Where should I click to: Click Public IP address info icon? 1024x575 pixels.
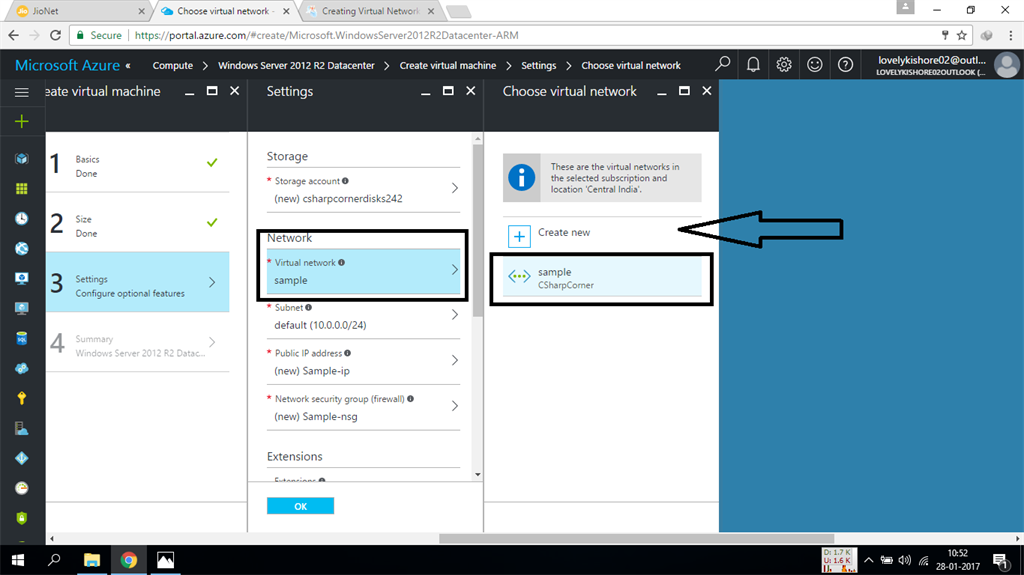[x=347, y=353]
